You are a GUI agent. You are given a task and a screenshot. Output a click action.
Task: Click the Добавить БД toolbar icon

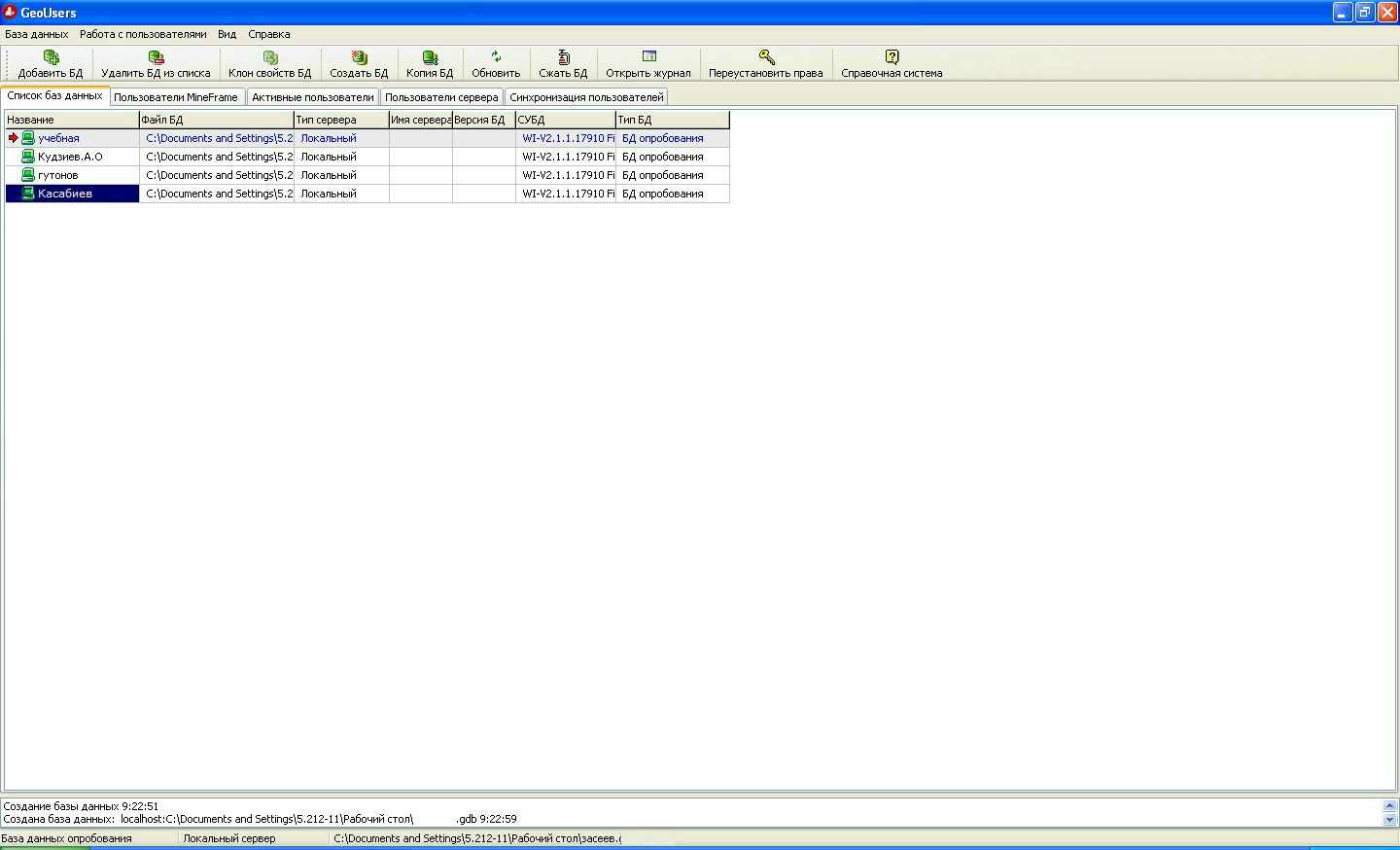coord(51,57)
